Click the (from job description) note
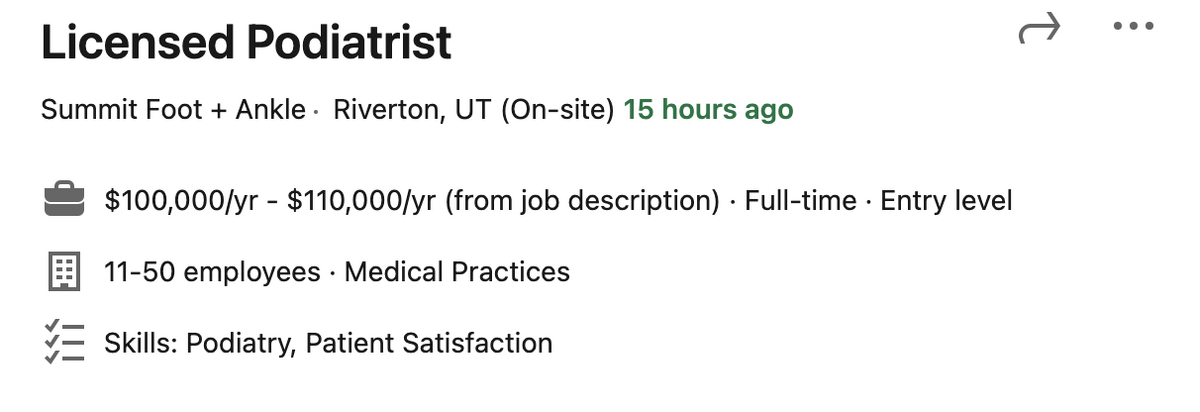Image resolution: width=1200 pixels, height=412 pixels. coord(584,201)
